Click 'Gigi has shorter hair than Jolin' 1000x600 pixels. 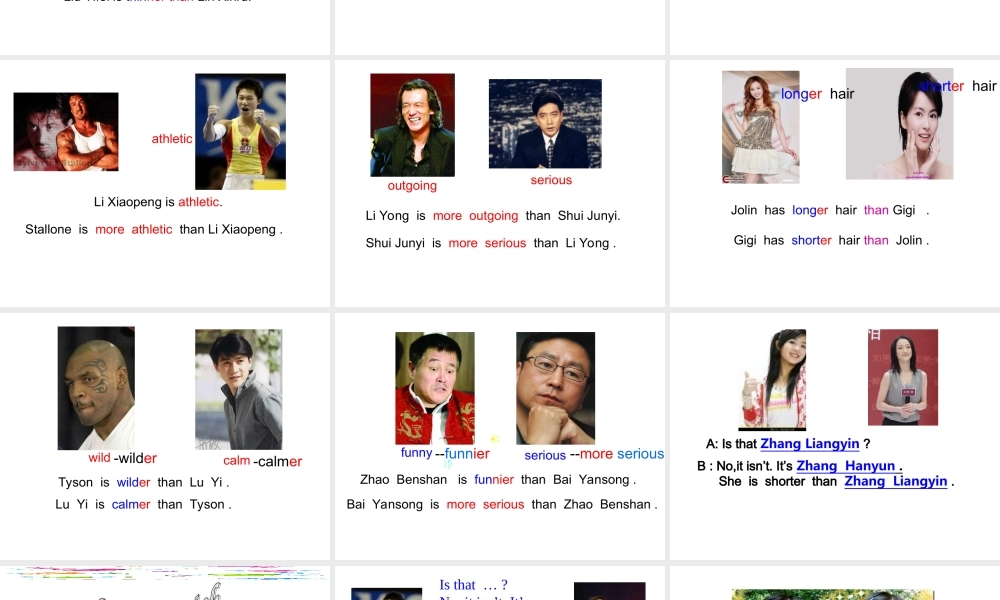tap(831, 240)
